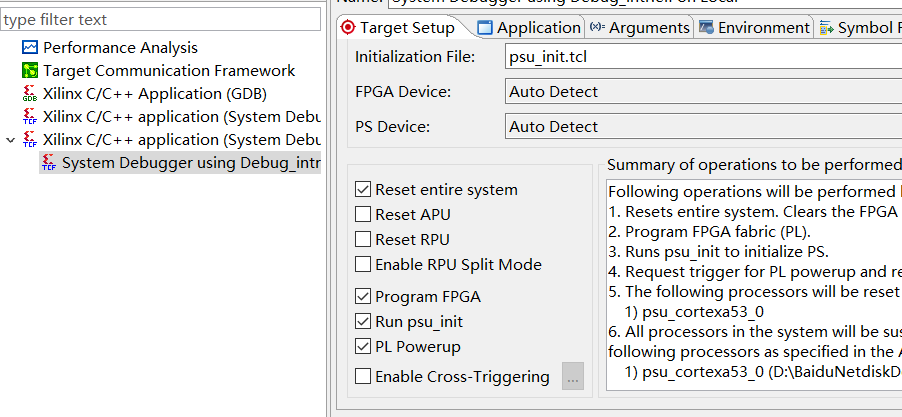
Task: Uncheck the Program FPGA option
Action: 363,297
